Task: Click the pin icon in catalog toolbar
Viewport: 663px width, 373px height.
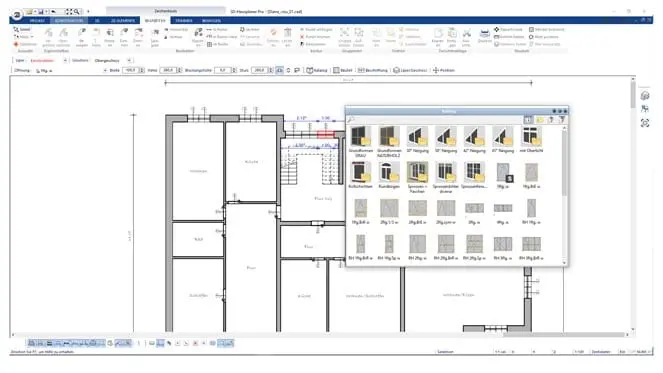Action: point(551,120)
